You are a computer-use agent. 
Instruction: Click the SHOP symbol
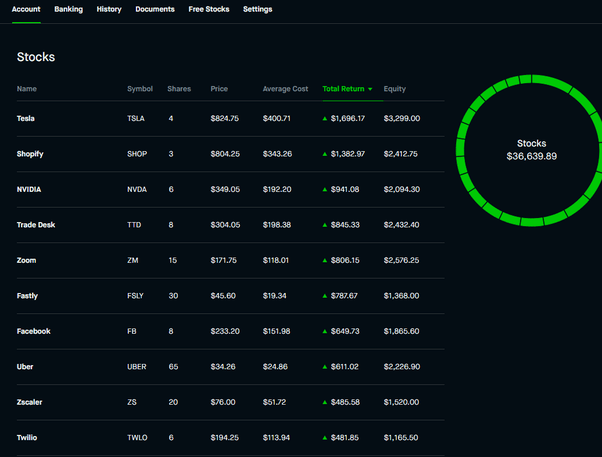pos(137,154)
